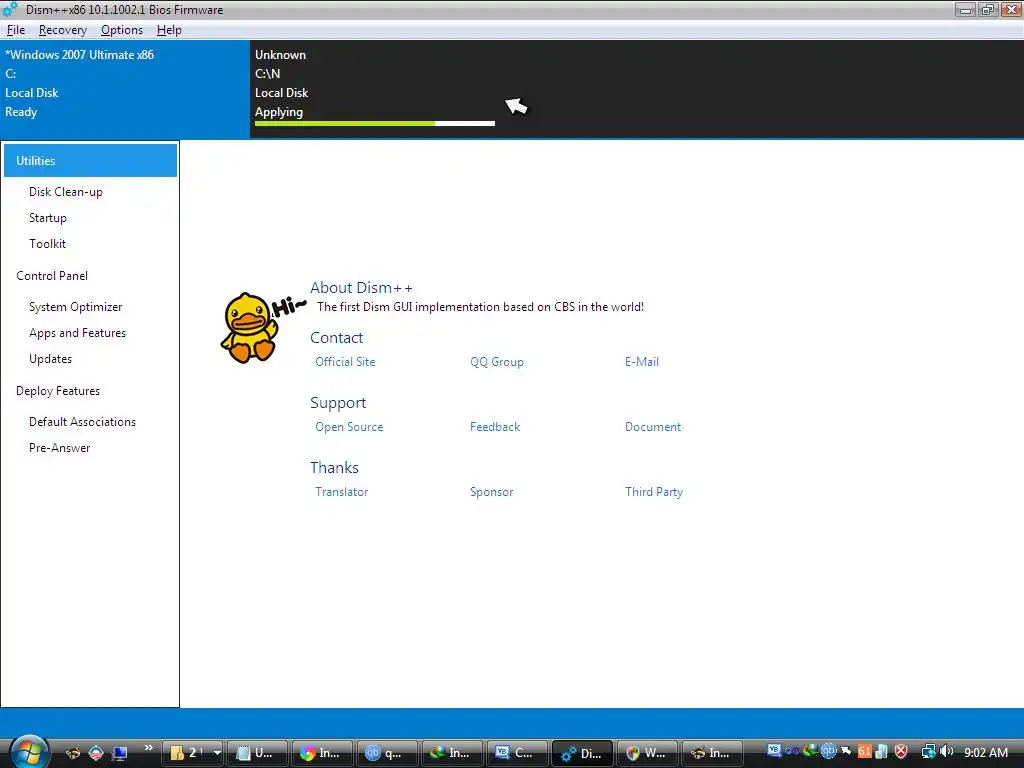Open the File menu
The image size is (1024, 768).
click(x=16, y=30)
